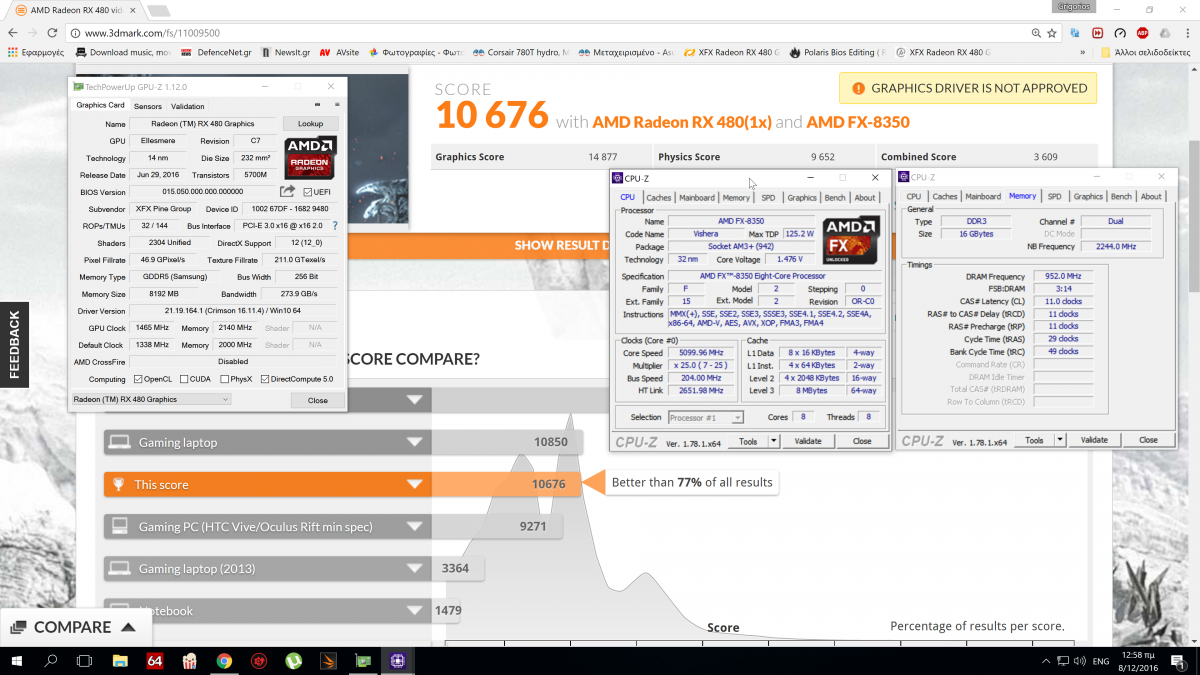This screenshot has width=1200, height=675.
Task: Click Validate in the CPU-Z CPU window
Action: pyautogui.click(x=808, y=441)
